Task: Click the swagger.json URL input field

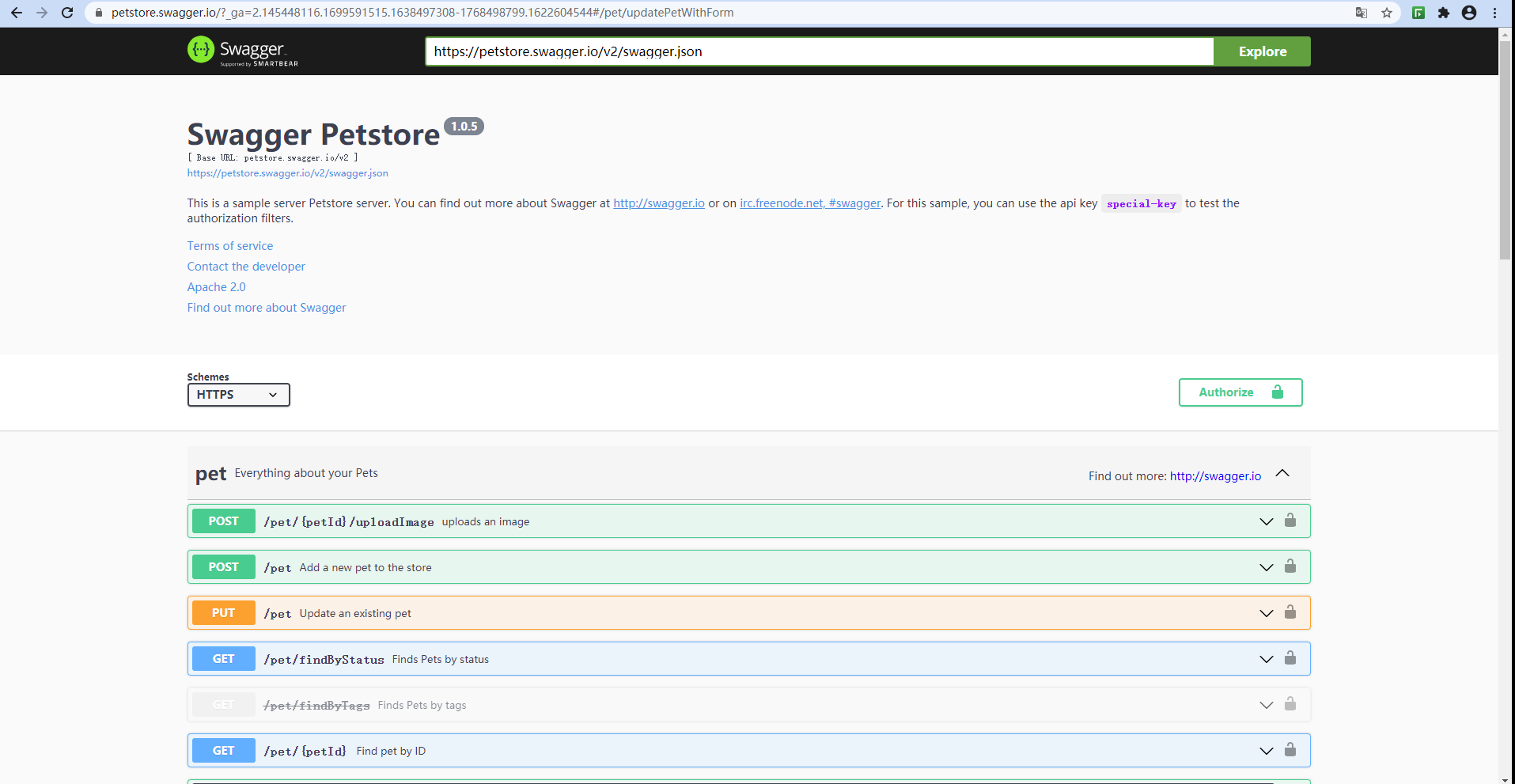Action: tap(820, 51)
